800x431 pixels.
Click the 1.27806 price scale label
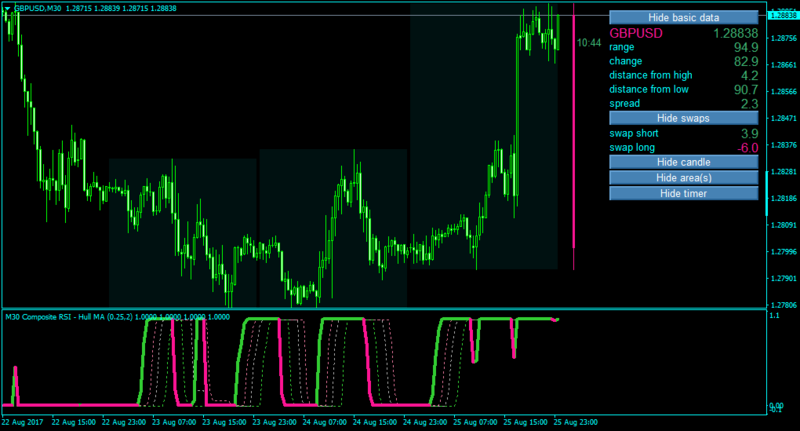pyautogui.click(x=784, y=305)
